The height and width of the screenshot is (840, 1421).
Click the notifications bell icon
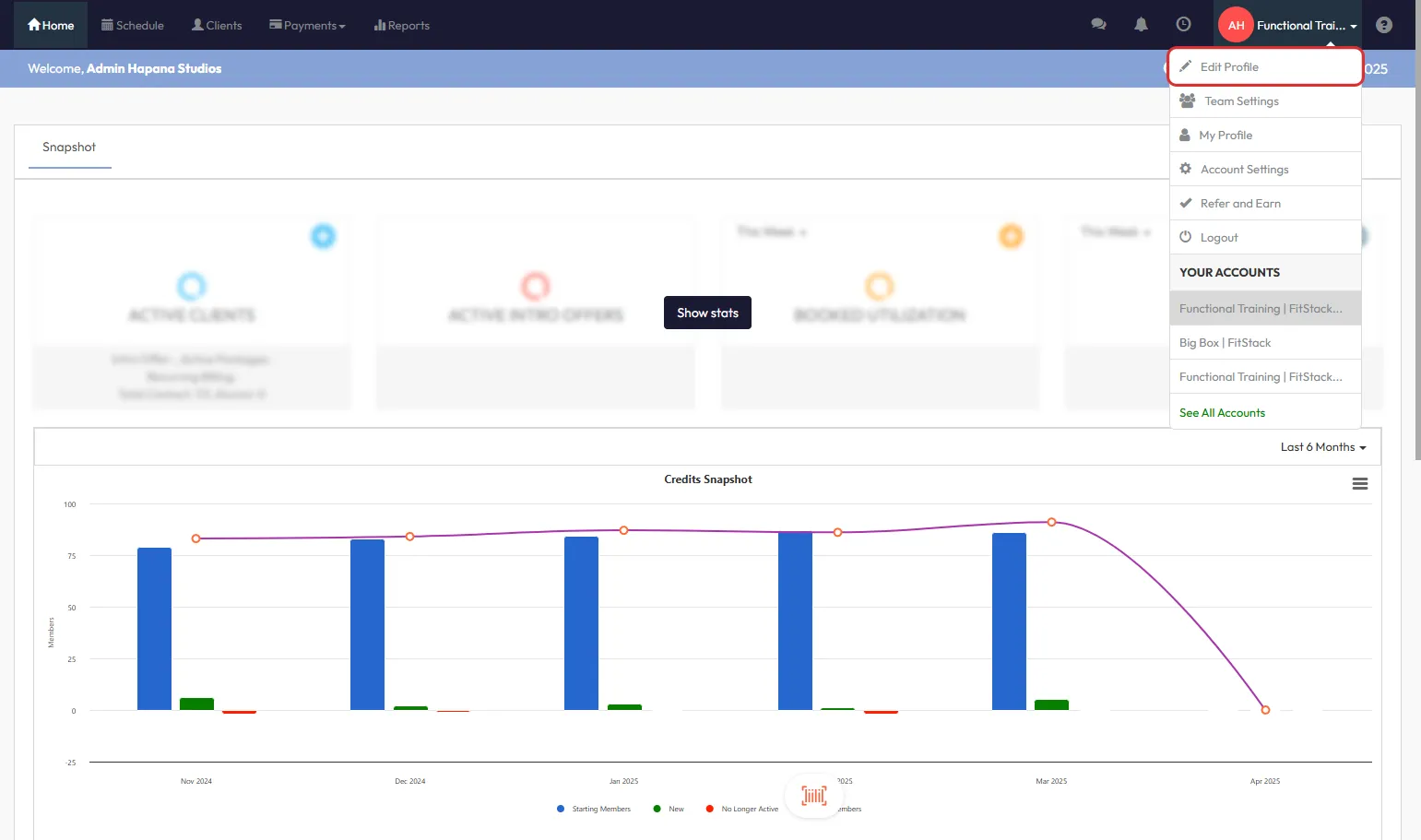pos(1141,25)
